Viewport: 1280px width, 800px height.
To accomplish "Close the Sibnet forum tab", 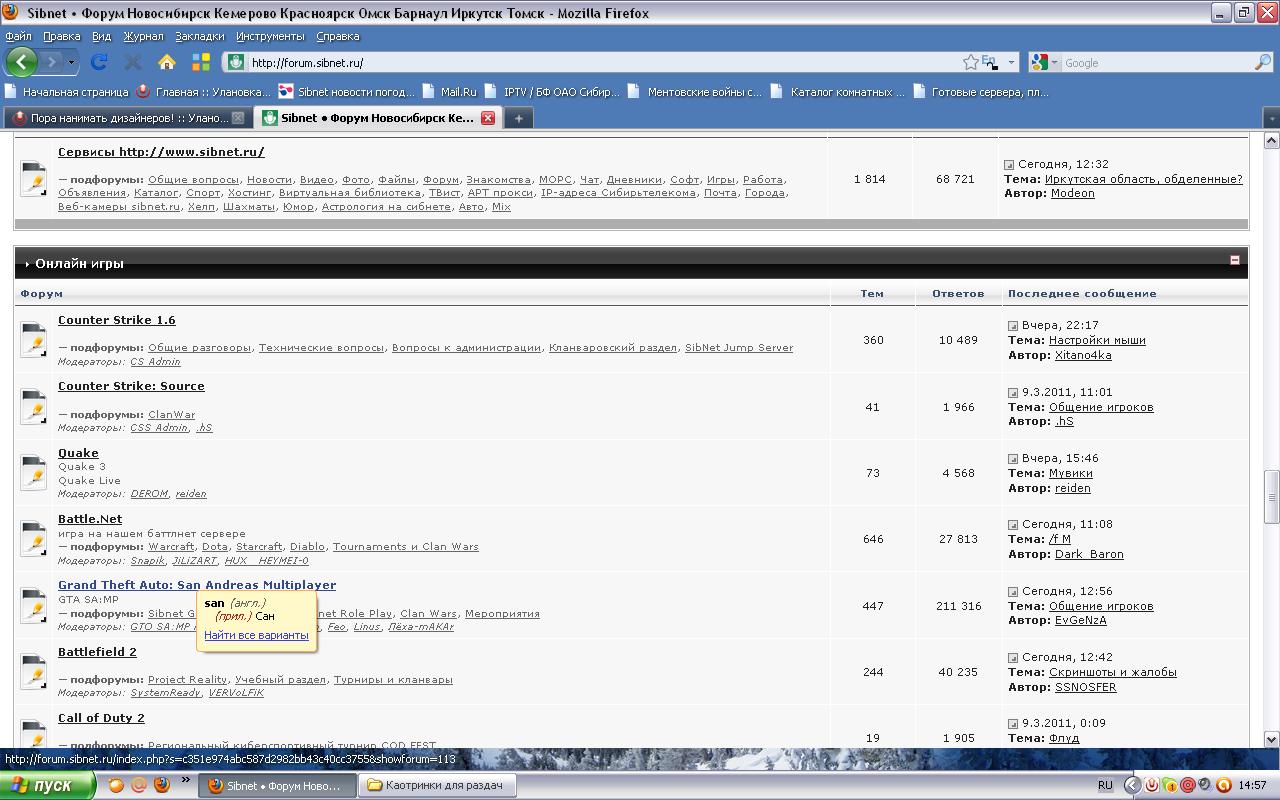I will [488, 118].
